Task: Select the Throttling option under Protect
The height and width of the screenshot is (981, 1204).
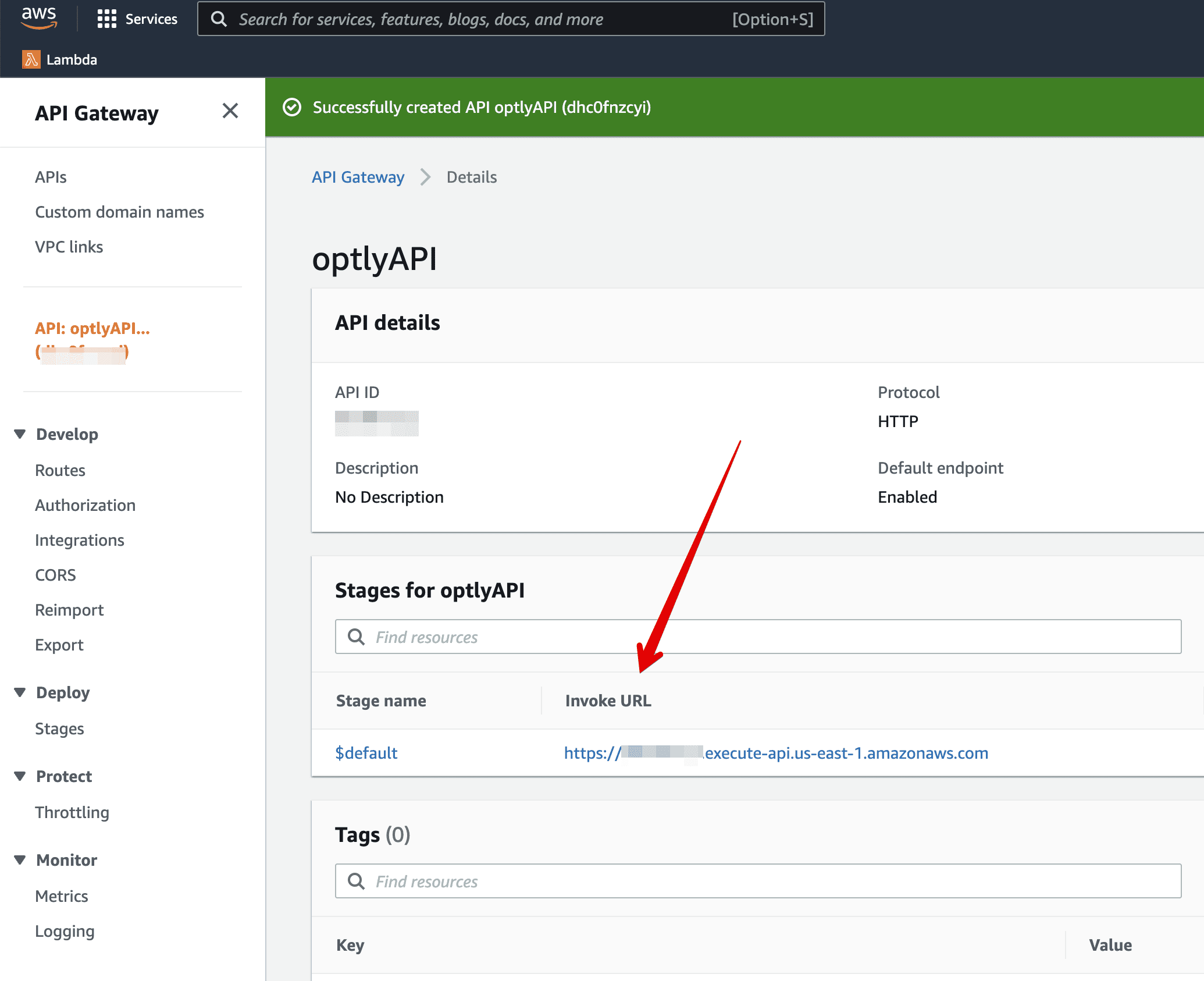Action: pos(72,812)
